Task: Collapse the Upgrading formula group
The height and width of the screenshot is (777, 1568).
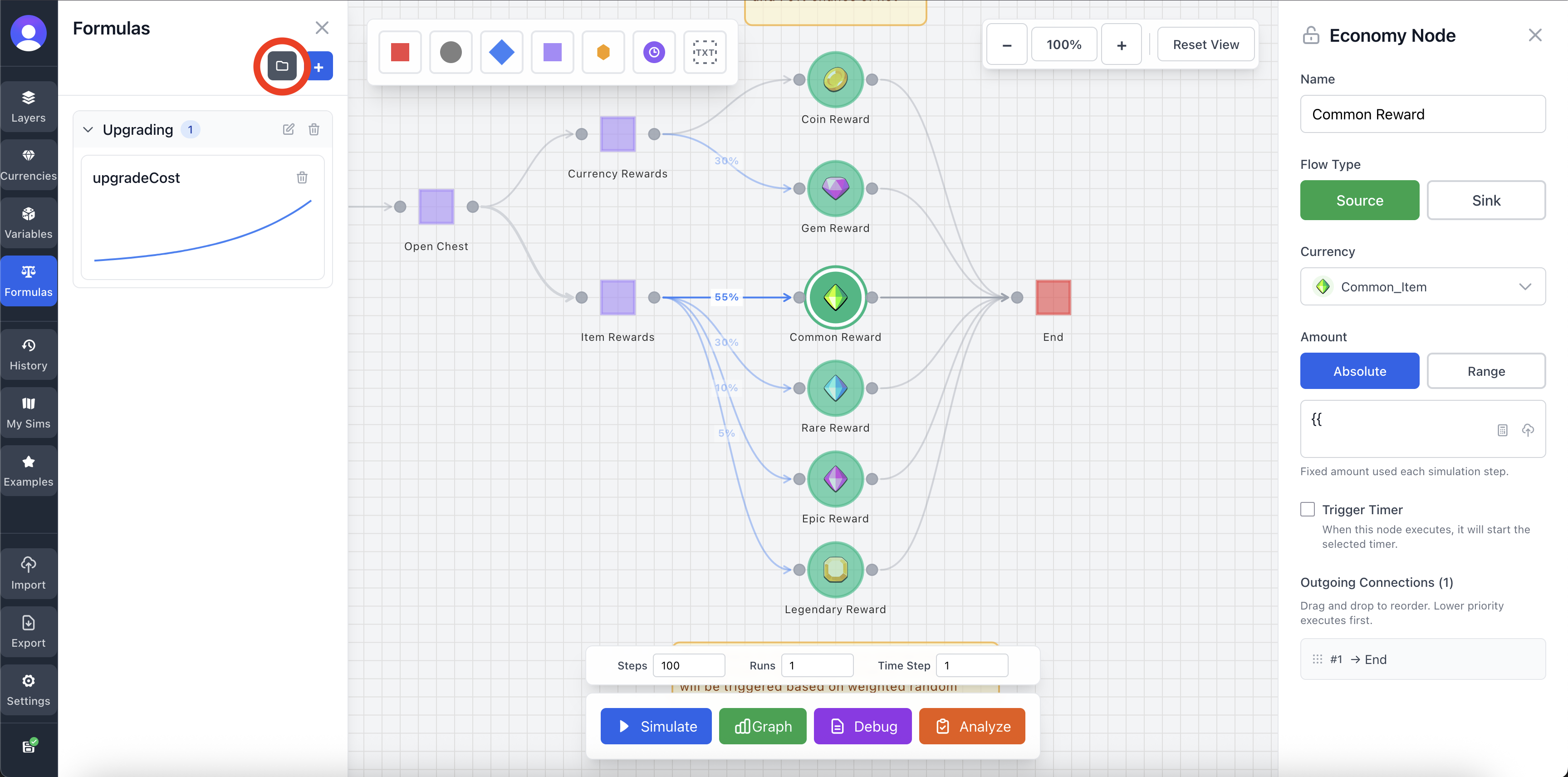Action: (x=88, y=130)
